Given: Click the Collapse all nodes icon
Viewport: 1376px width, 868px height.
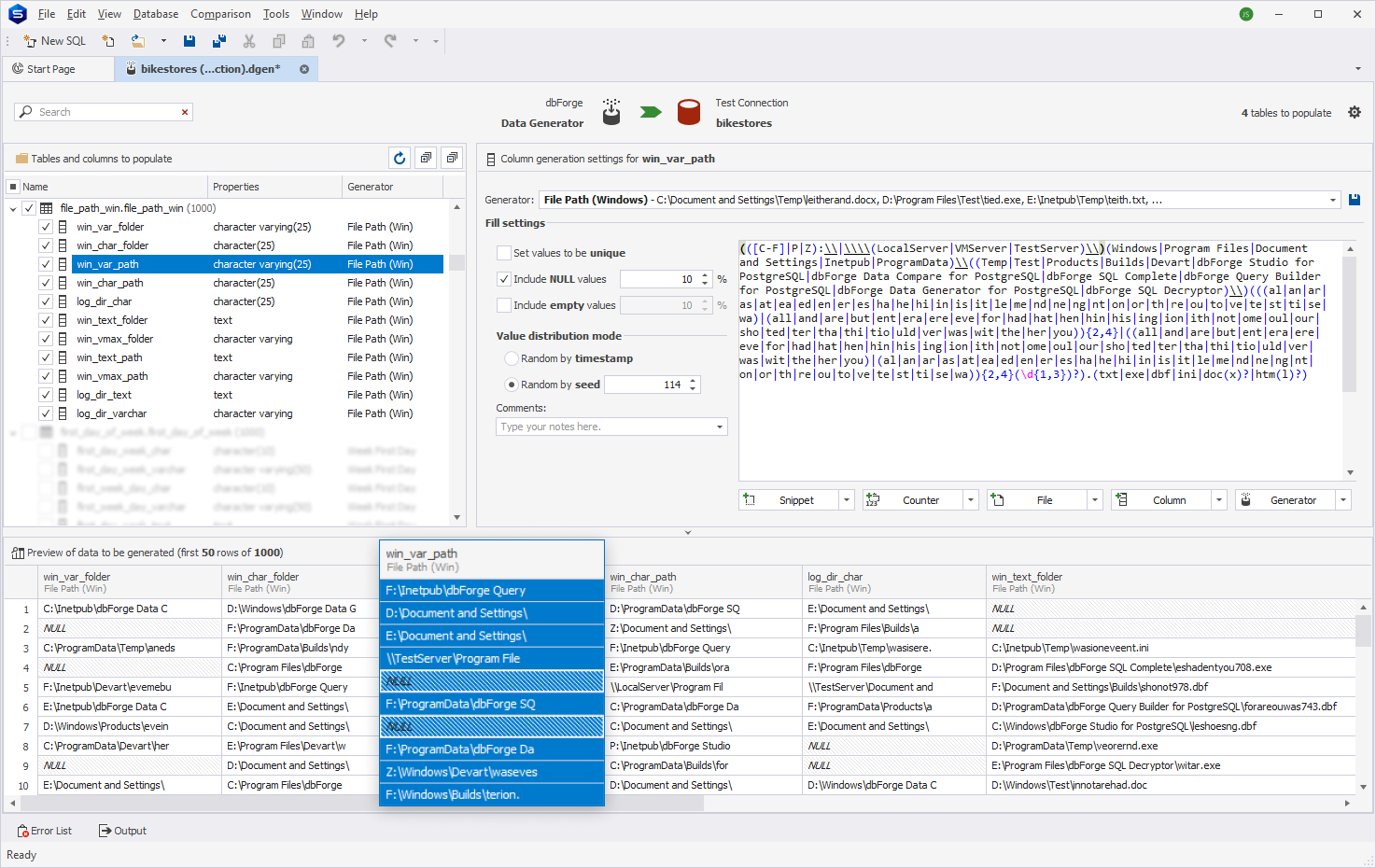Looking at the screenshot, I should click(452, 158).
